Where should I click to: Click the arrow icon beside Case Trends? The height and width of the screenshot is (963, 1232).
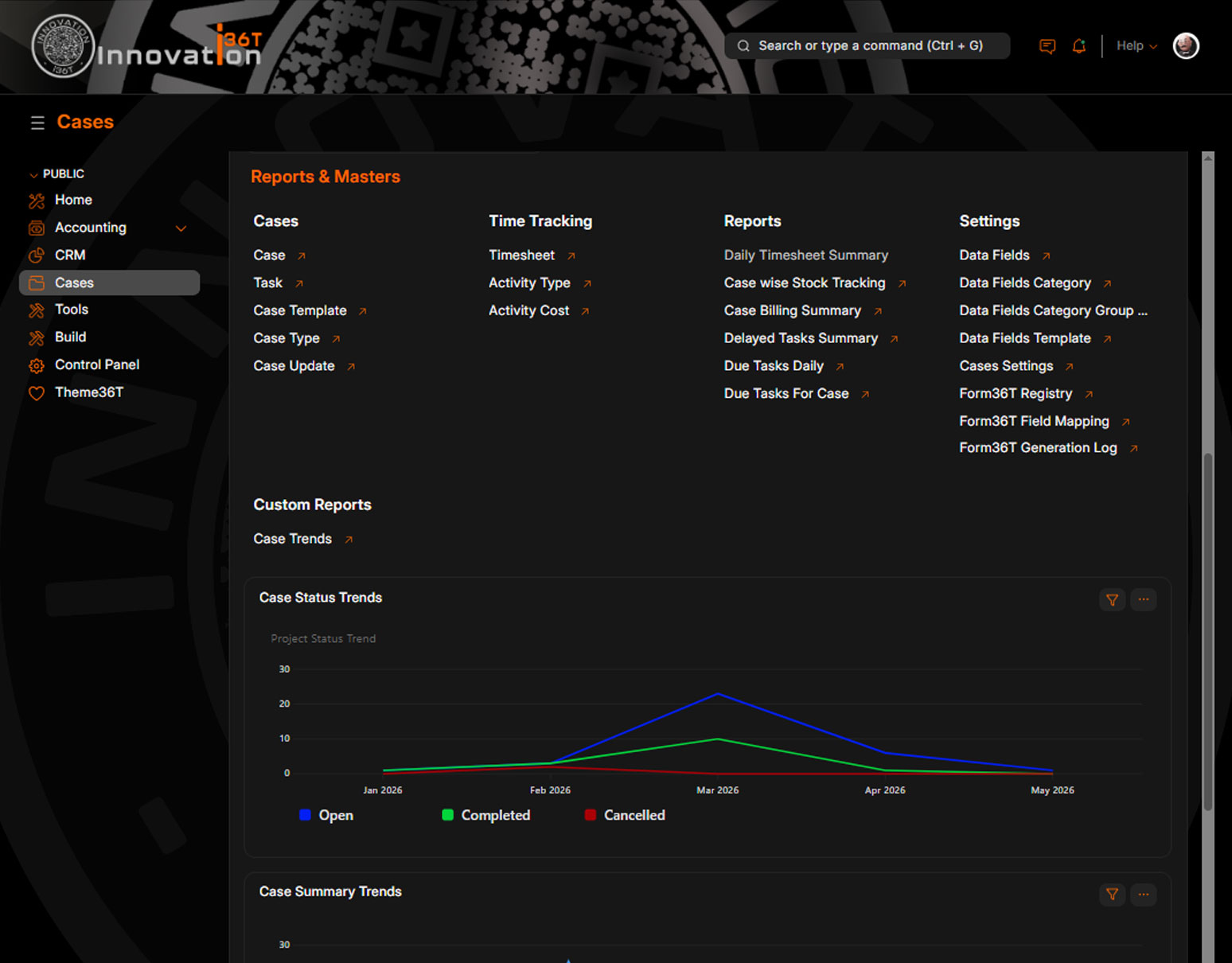tap(349, 540)
